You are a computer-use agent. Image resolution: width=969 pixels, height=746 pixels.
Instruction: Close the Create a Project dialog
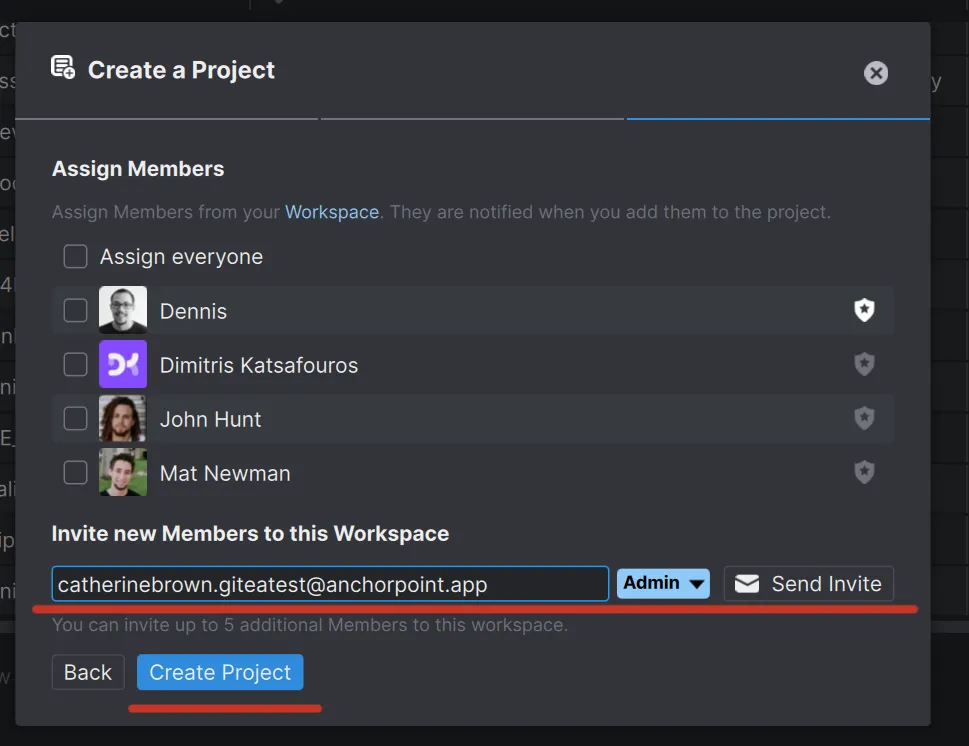pos(876,72)
